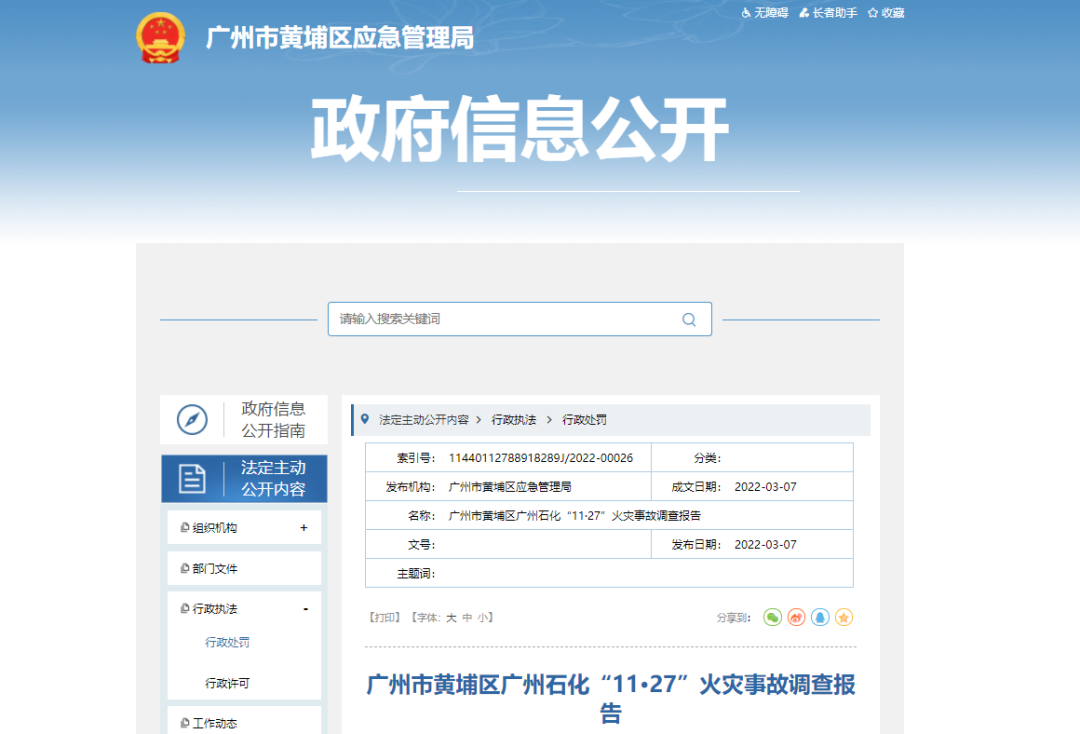The height and width of the screenshot is (734, 1080).
Task: Click the file icon beside 组织机构
Action: click(185, 527)
